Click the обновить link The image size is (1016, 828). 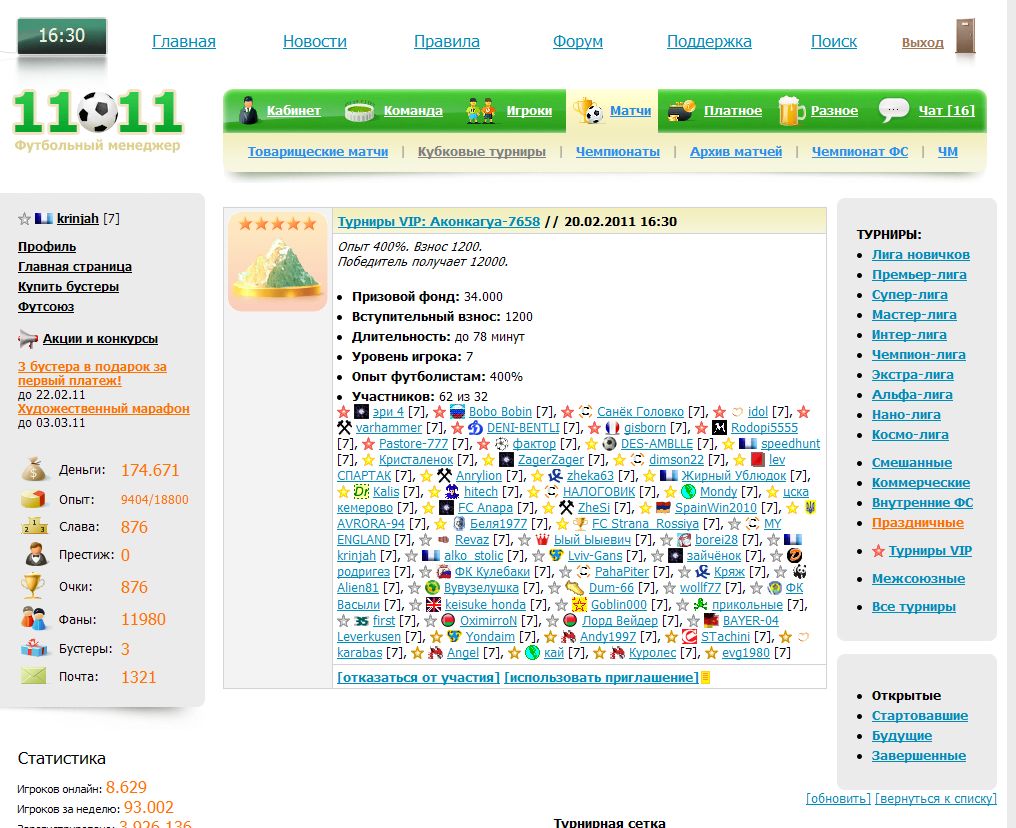coord(838,799)
